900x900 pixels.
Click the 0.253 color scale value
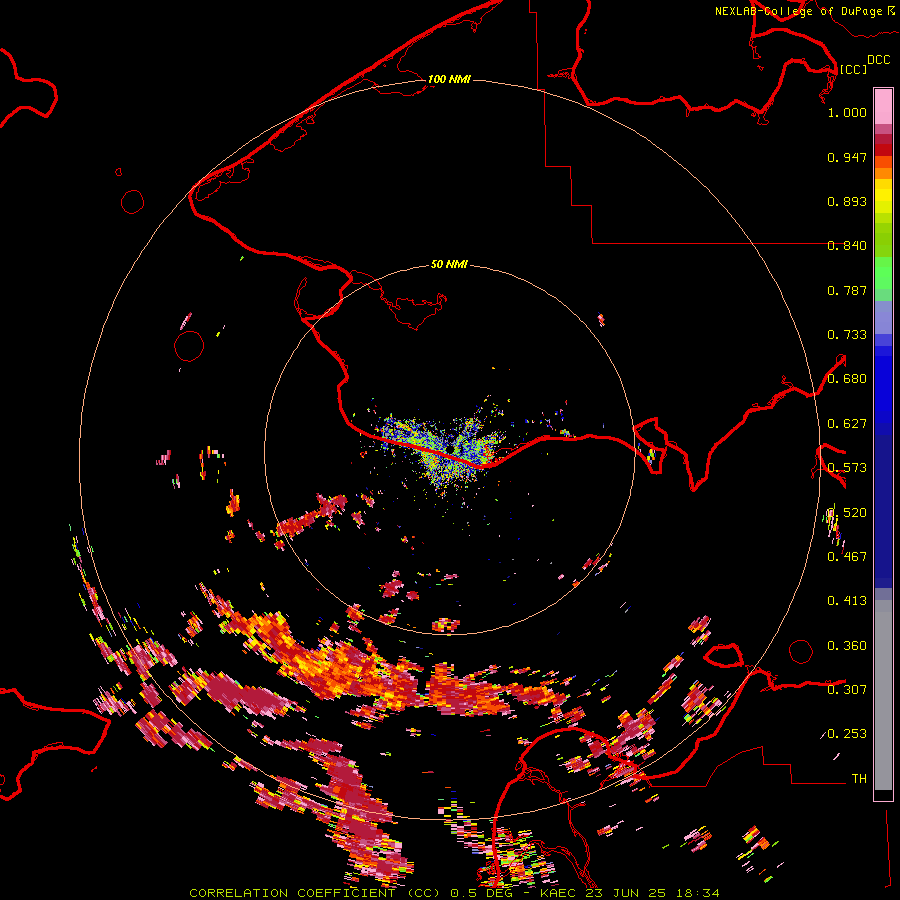[x=847, y=734]
